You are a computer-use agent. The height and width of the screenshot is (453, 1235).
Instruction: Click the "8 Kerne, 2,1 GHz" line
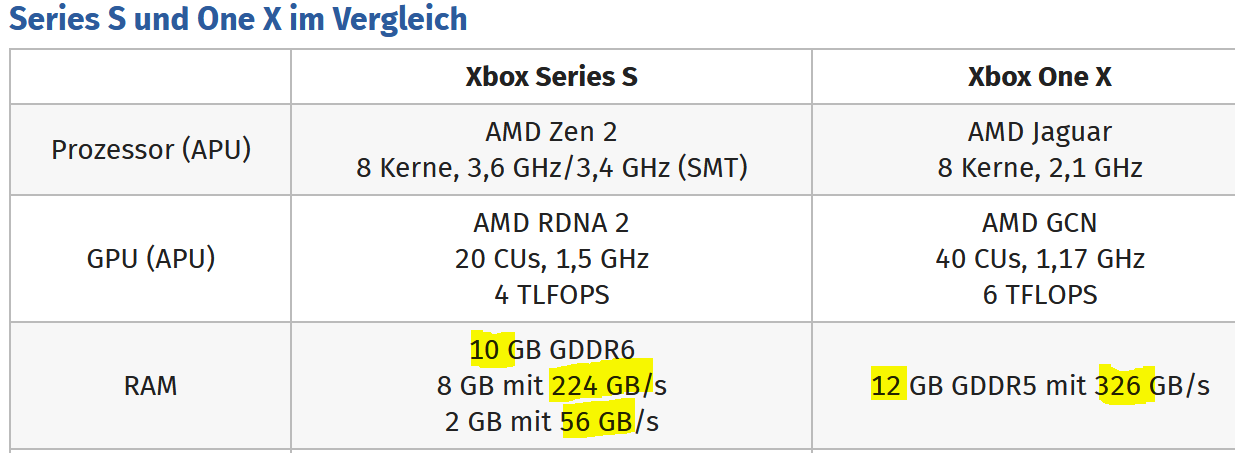(x=1039, y=168)
